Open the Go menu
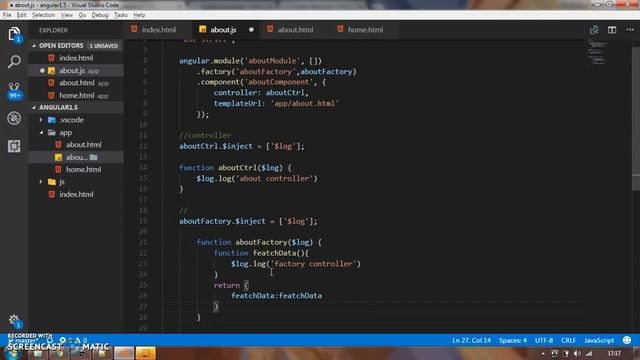The height and width of the screenshot is (360, 640). [82, 15]
